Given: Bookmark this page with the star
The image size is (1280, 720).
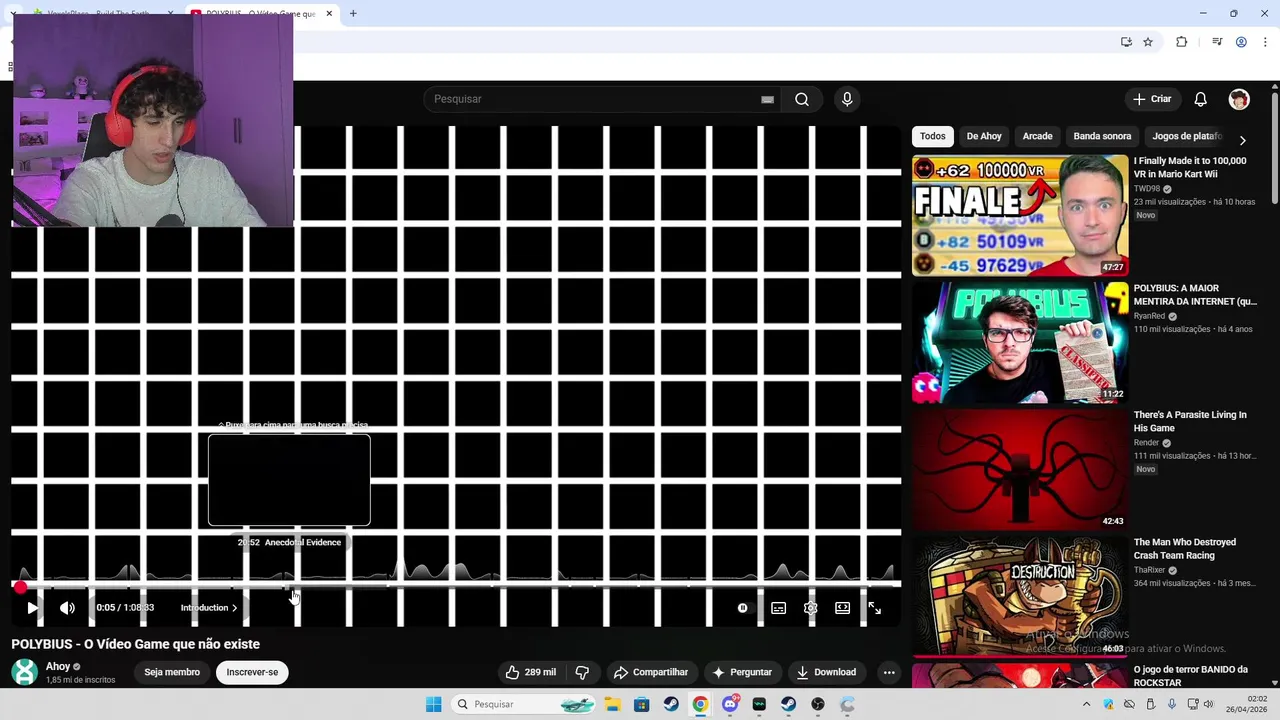Looking at the screenshot, I should pos(1148,42).
